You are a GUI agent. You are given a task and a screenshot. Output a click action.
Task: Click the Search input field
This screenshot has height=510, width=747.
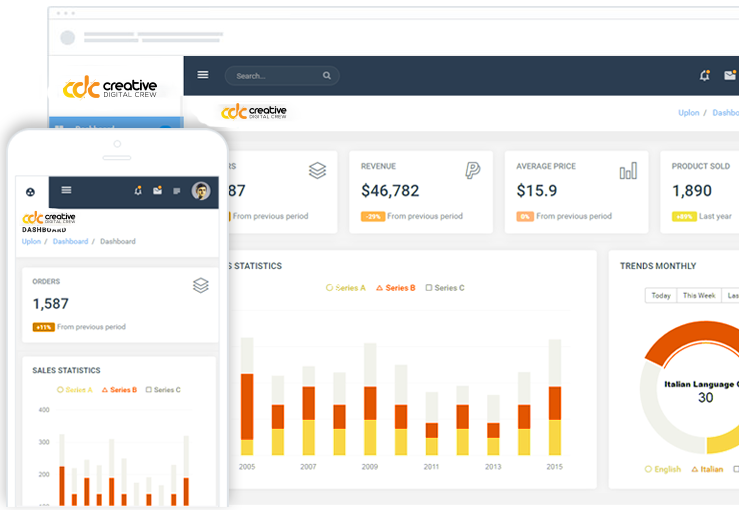[x=282, y=76]
